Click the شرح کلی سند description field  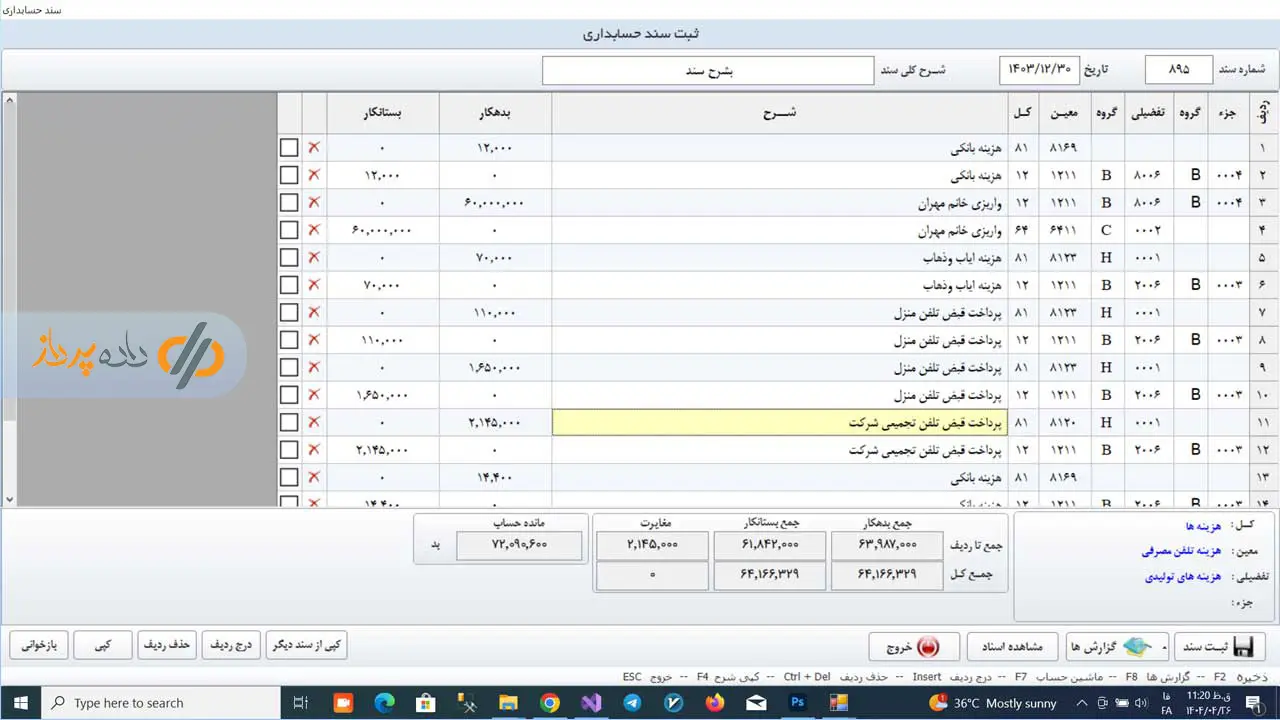point(708,71)
